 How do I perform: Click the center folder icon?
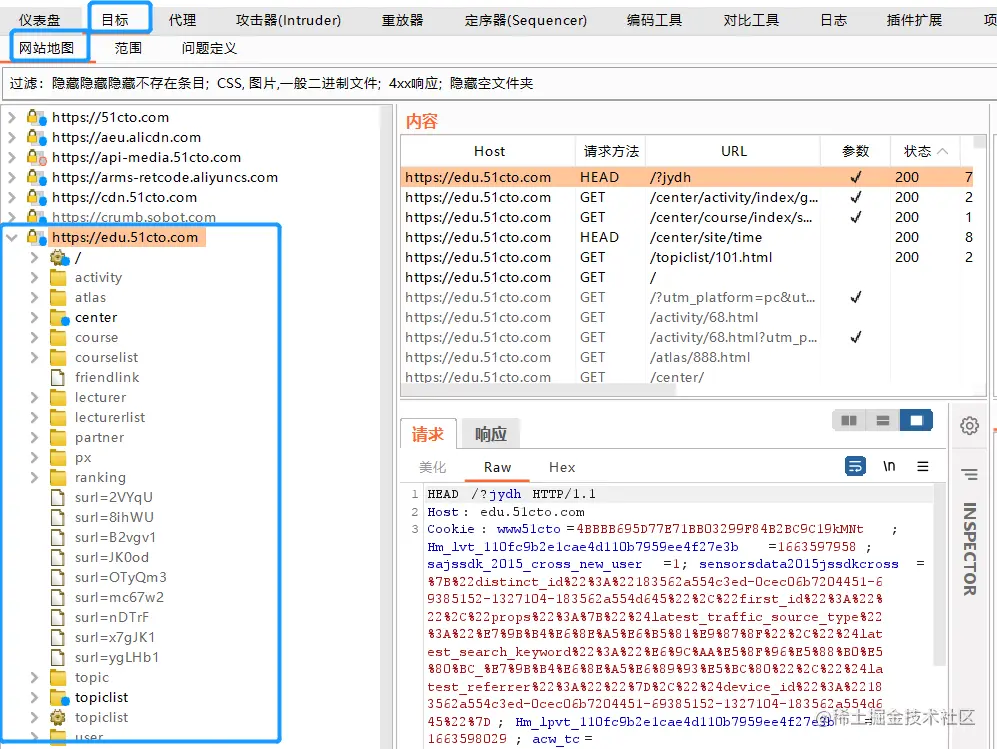(x=59, y=317)
